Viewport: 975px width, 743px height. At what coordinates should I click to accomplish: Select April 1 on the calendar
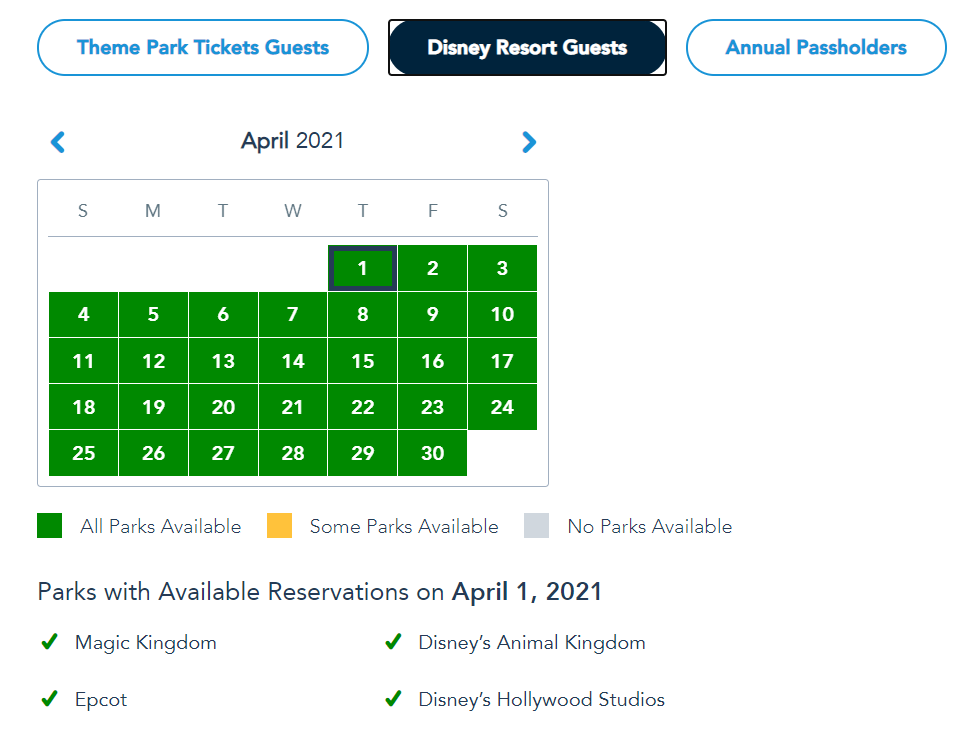pyautogui.click(x=363, y=268)
